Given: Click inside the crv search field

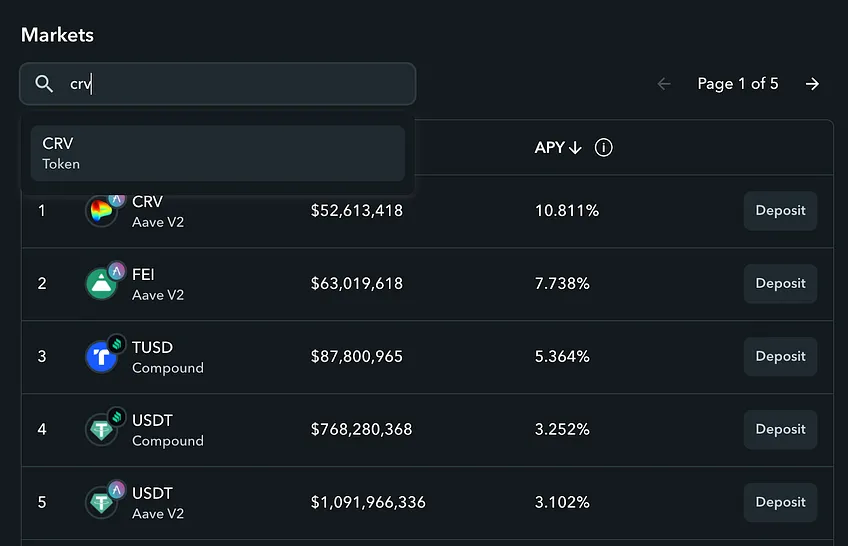Looking at the screenshot, I should tap(217, 84).
